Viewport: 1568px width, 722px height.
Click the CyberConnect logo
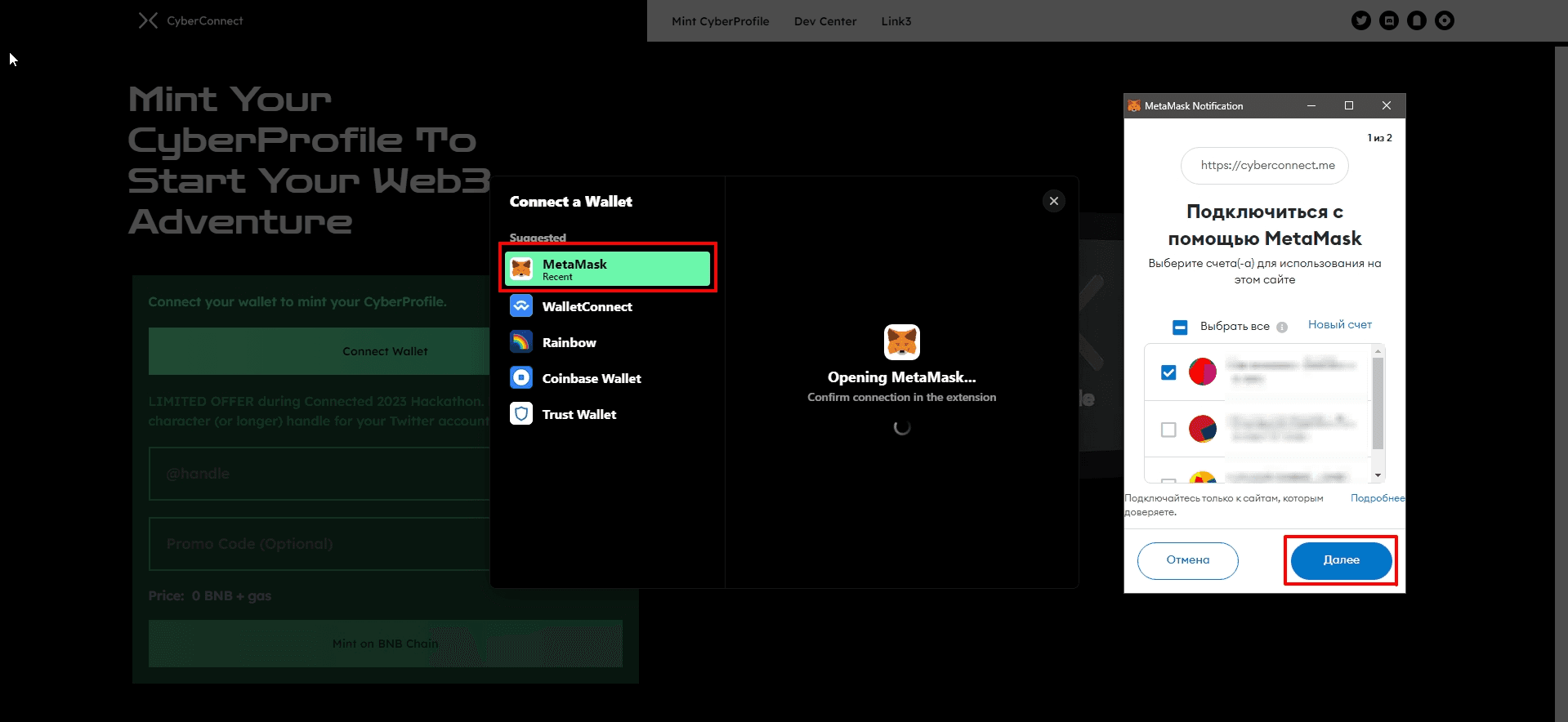coord(191,20)
